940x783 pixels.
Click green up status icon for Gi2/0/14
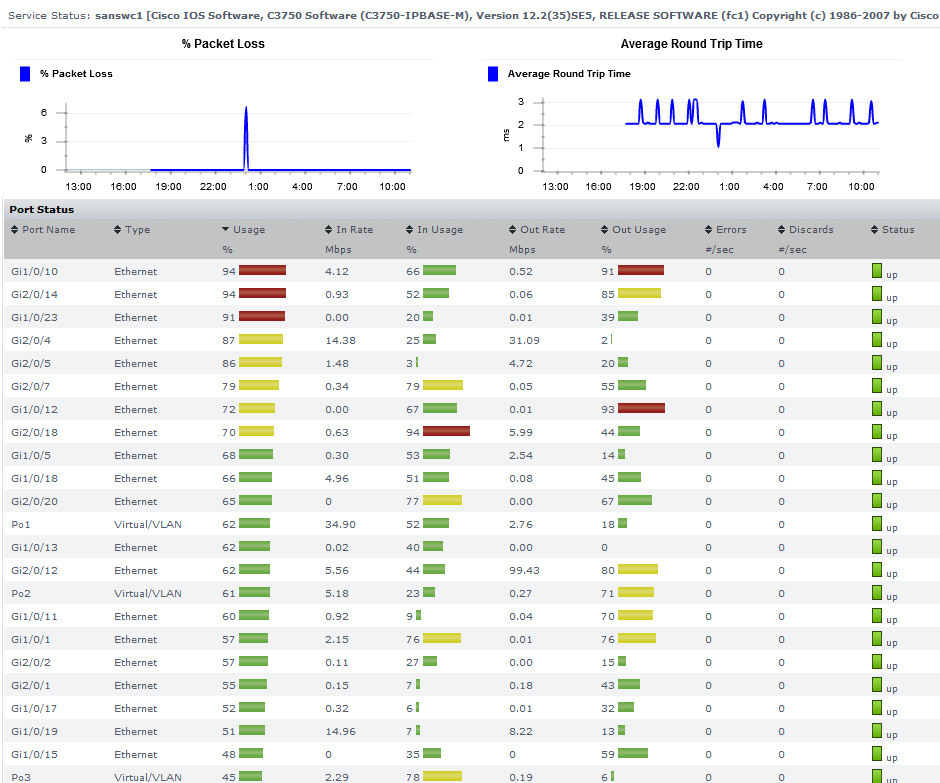point(876,294)
